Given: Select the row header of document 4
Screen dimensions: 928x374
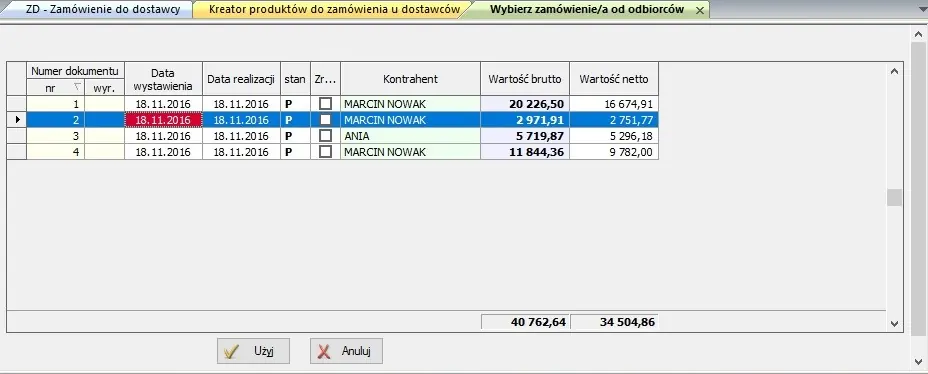Looking at the screenshot, I should point(17,151).
